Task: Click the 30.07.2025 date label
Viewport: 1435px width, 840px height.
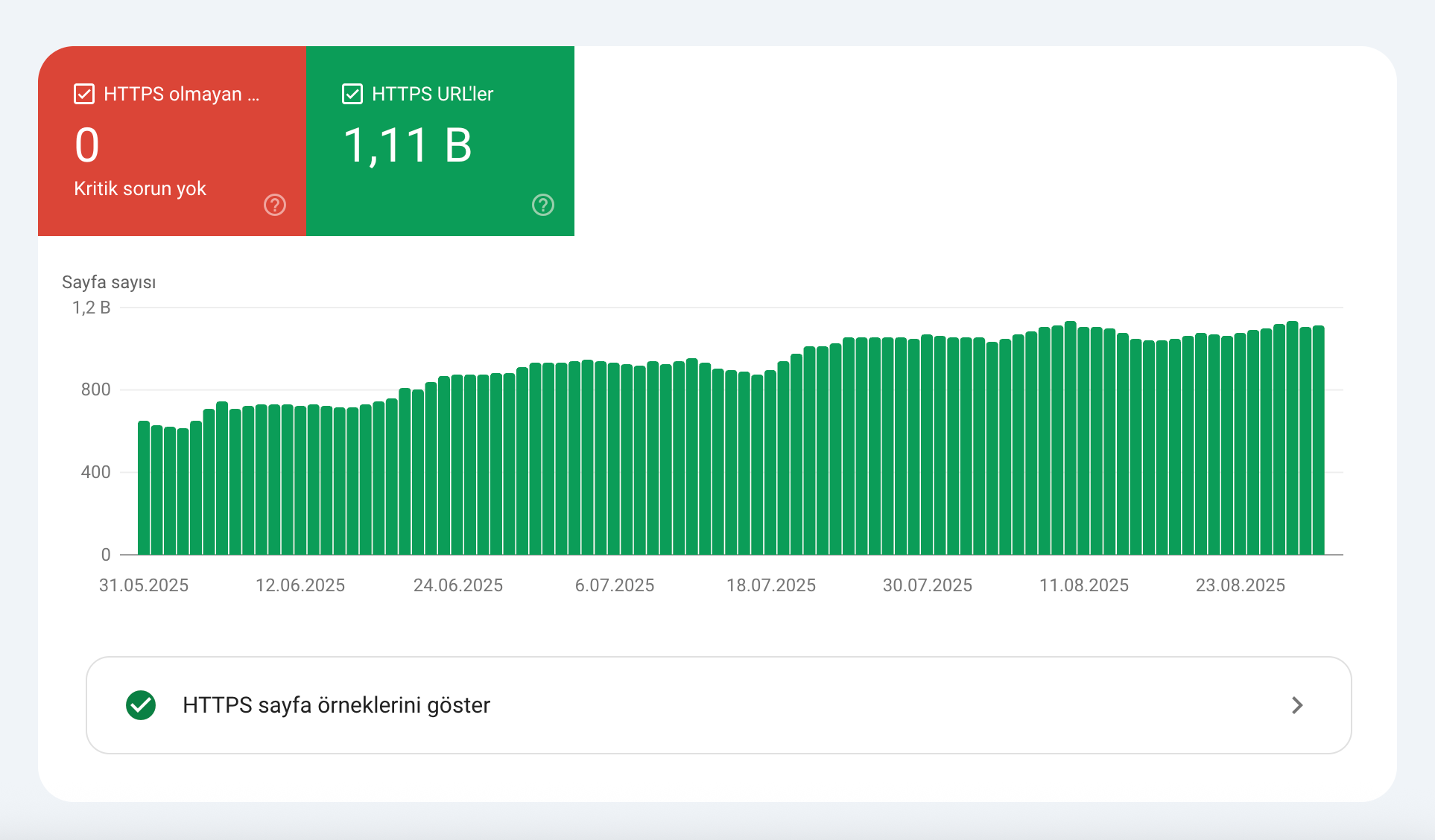Action: [928, 585]
